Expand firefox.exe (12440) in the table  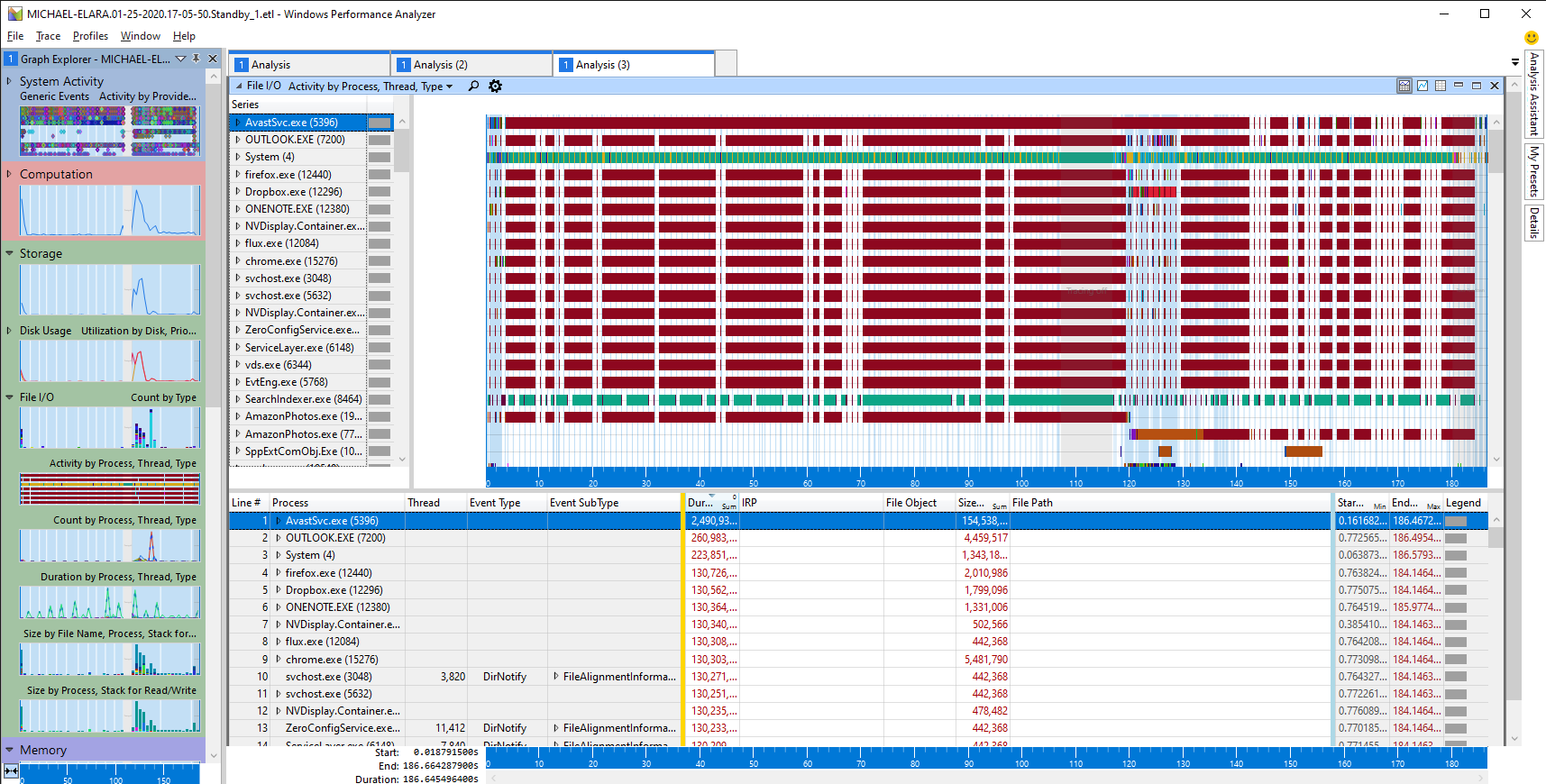click(x=279, y=573)
